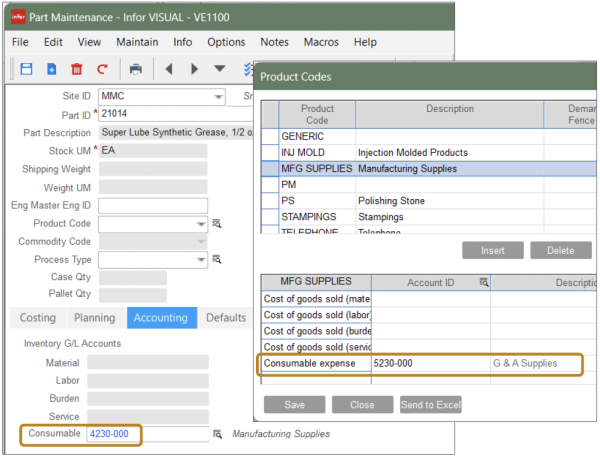
Task: Select the PS product code row
Action: click(x=429, y=201)
